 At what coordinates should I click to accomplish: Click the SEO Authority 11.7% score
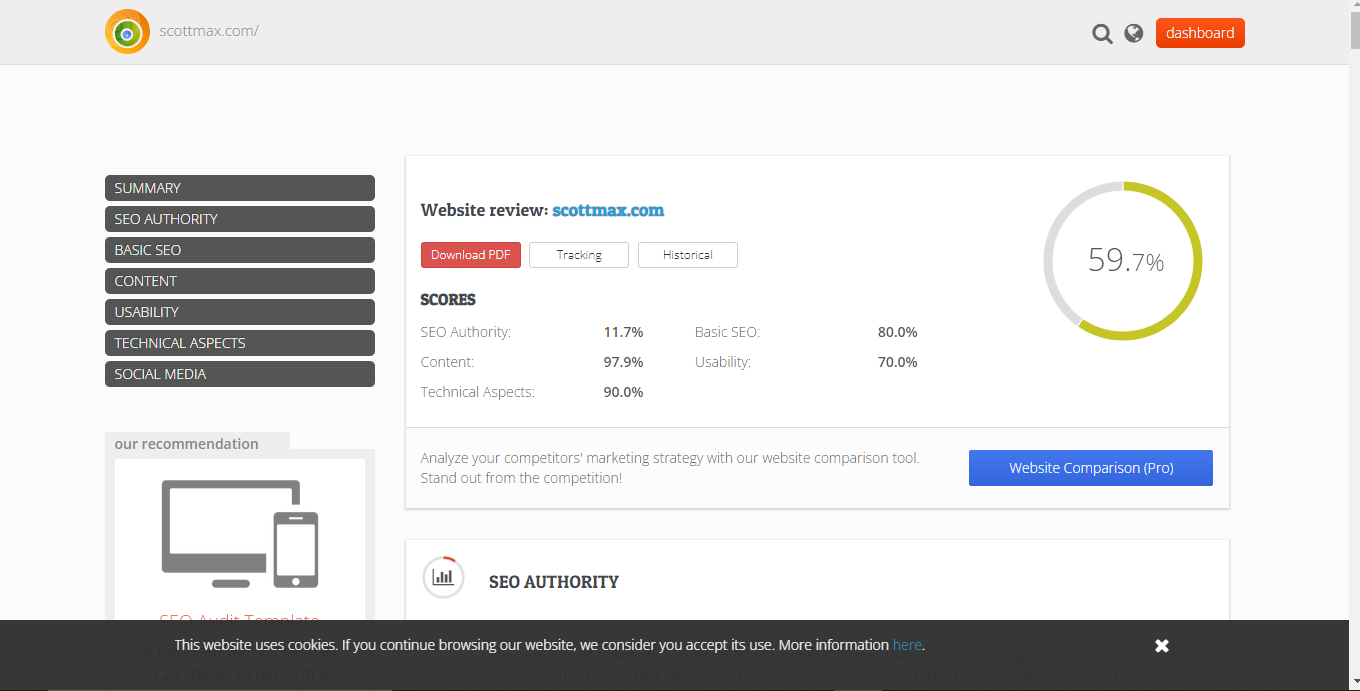[x=623, y=332]
